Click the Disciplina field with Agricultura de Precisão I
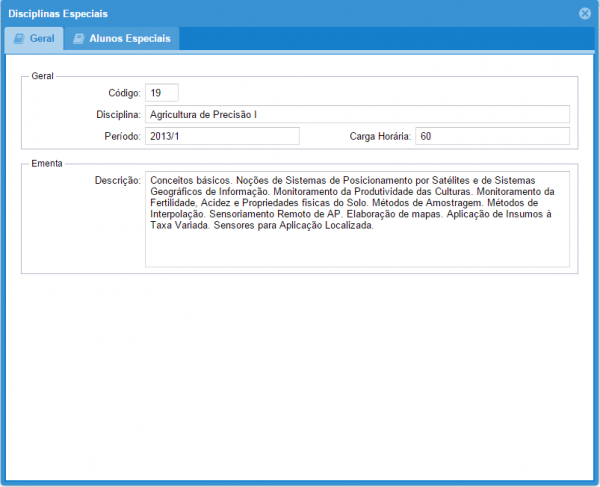The image size is (600, 487). point(357,114)
